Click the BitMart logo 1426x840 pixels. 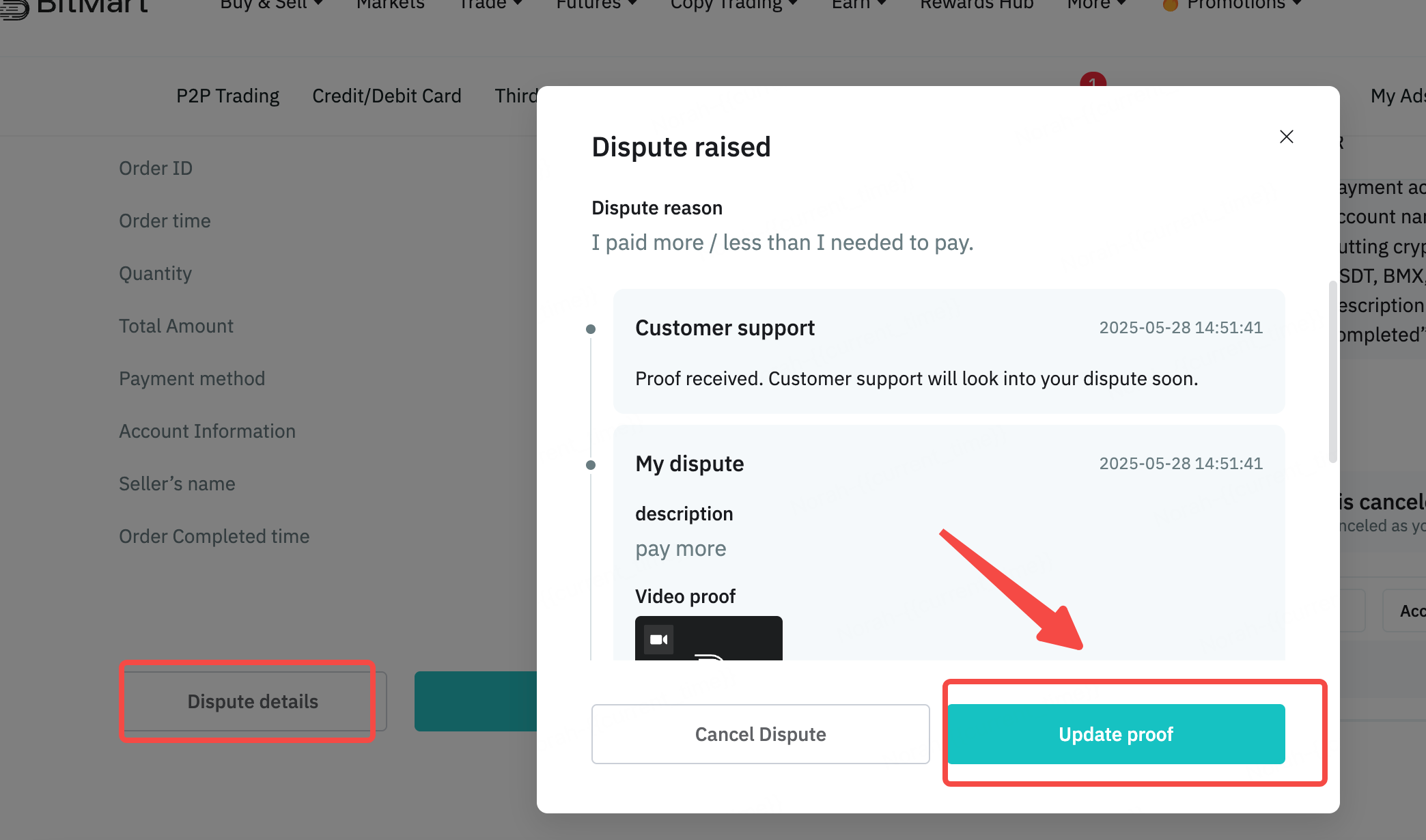[74, 7]
